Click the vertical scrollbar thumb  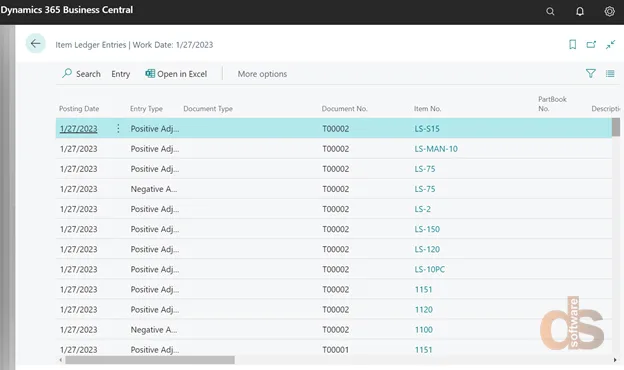[x=616, y=127]
